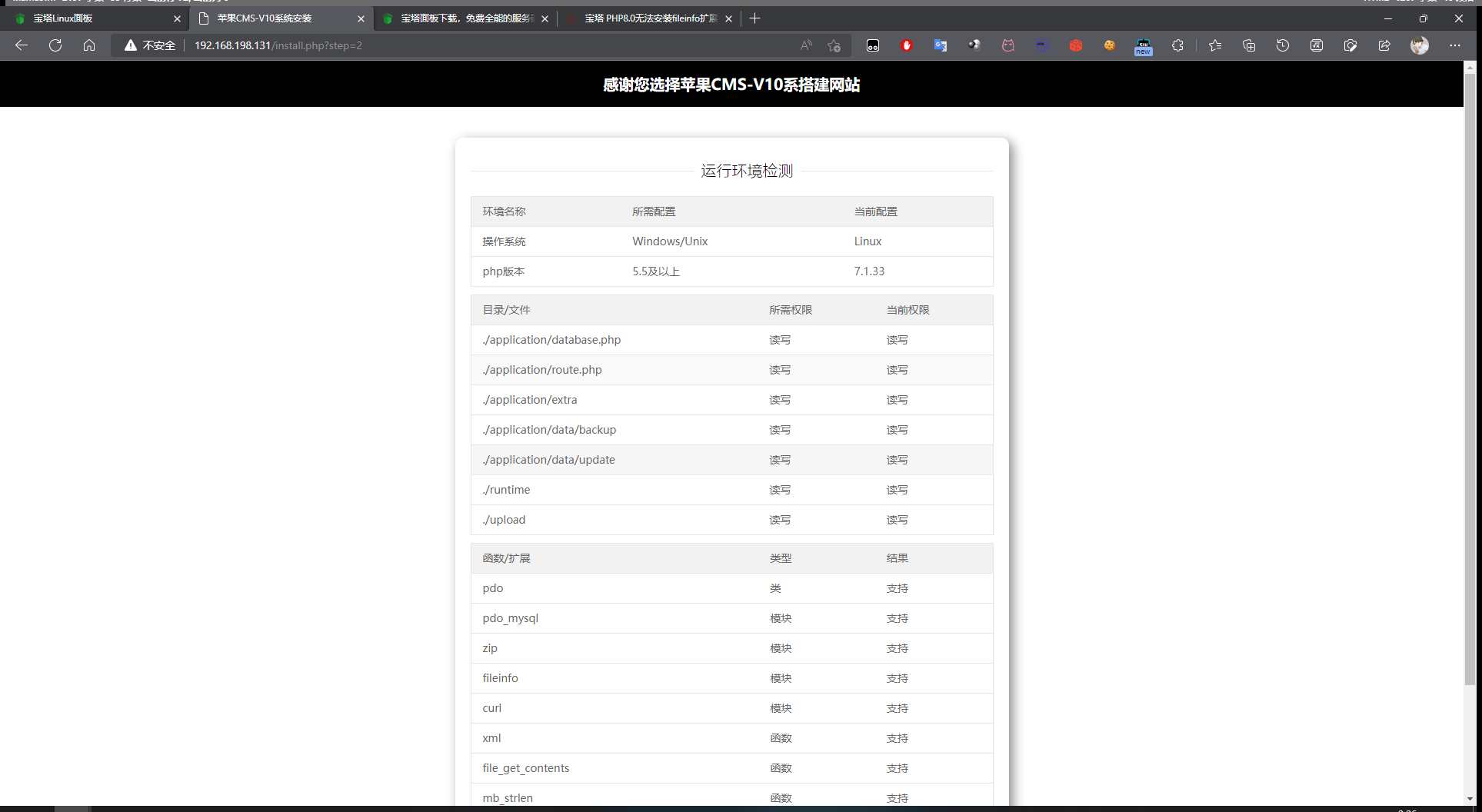This screenshot has height=812, width=1482.
Task: Activate Read aloud icon in address bar
Action: pos(806,45)
